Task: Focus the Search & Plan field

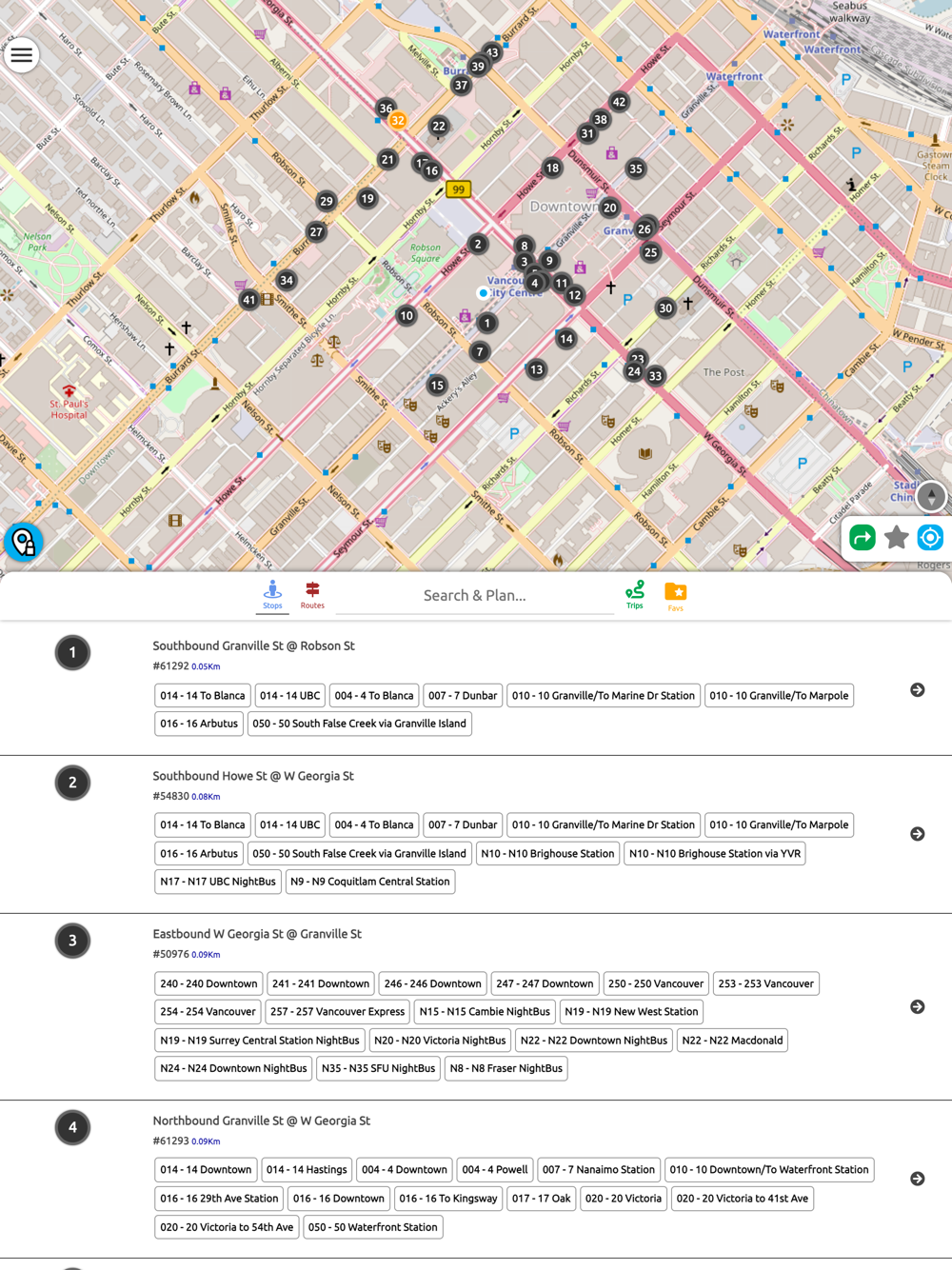Action: point(475,596)
